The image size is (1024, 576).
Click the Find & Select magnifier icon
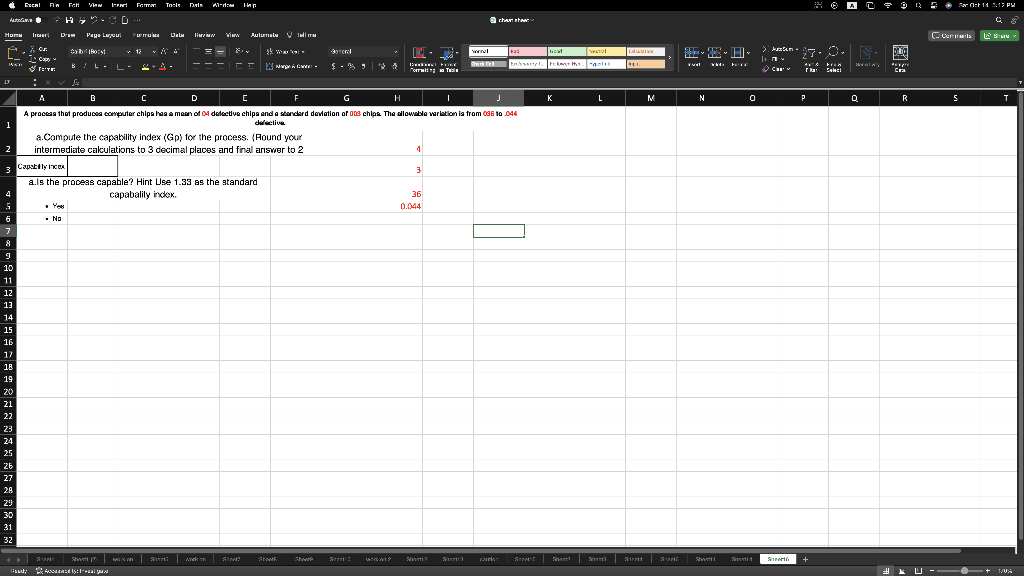tap(833, 52)
